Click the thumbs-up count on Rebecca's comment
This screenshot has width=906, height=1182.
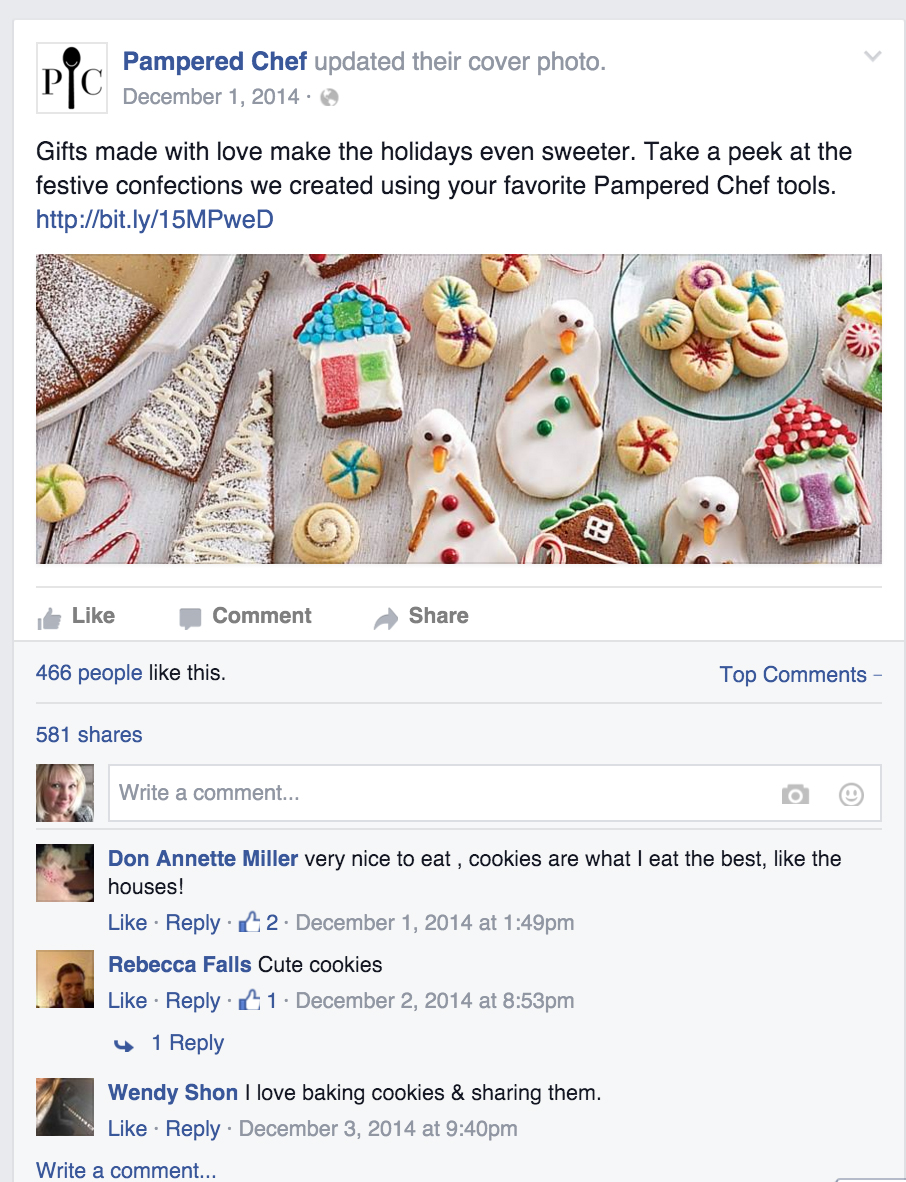[x=259, y=1000]
